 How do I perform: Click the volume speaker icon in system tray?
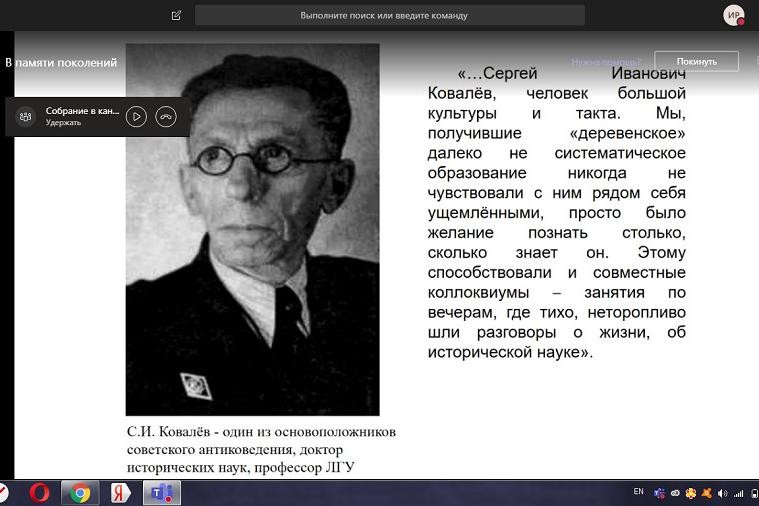click(x=723, y=493)
